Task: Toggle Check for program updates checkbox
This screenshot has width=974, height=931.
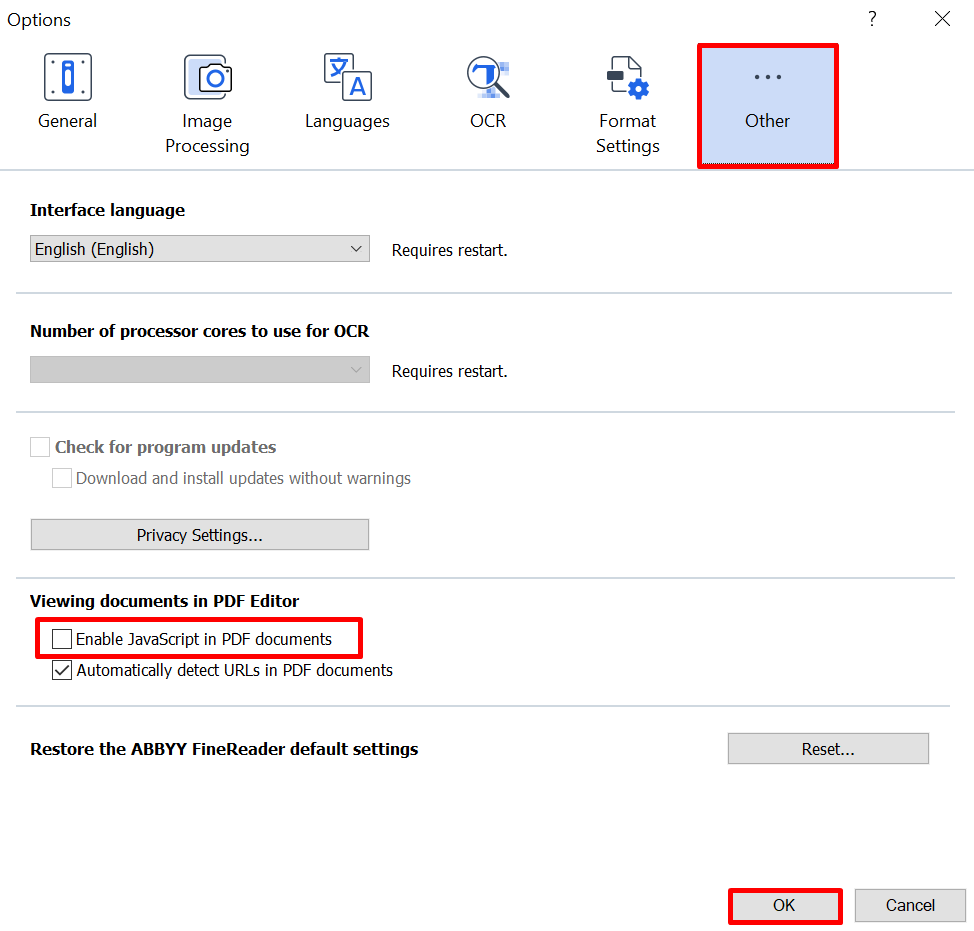Action: 40,447
